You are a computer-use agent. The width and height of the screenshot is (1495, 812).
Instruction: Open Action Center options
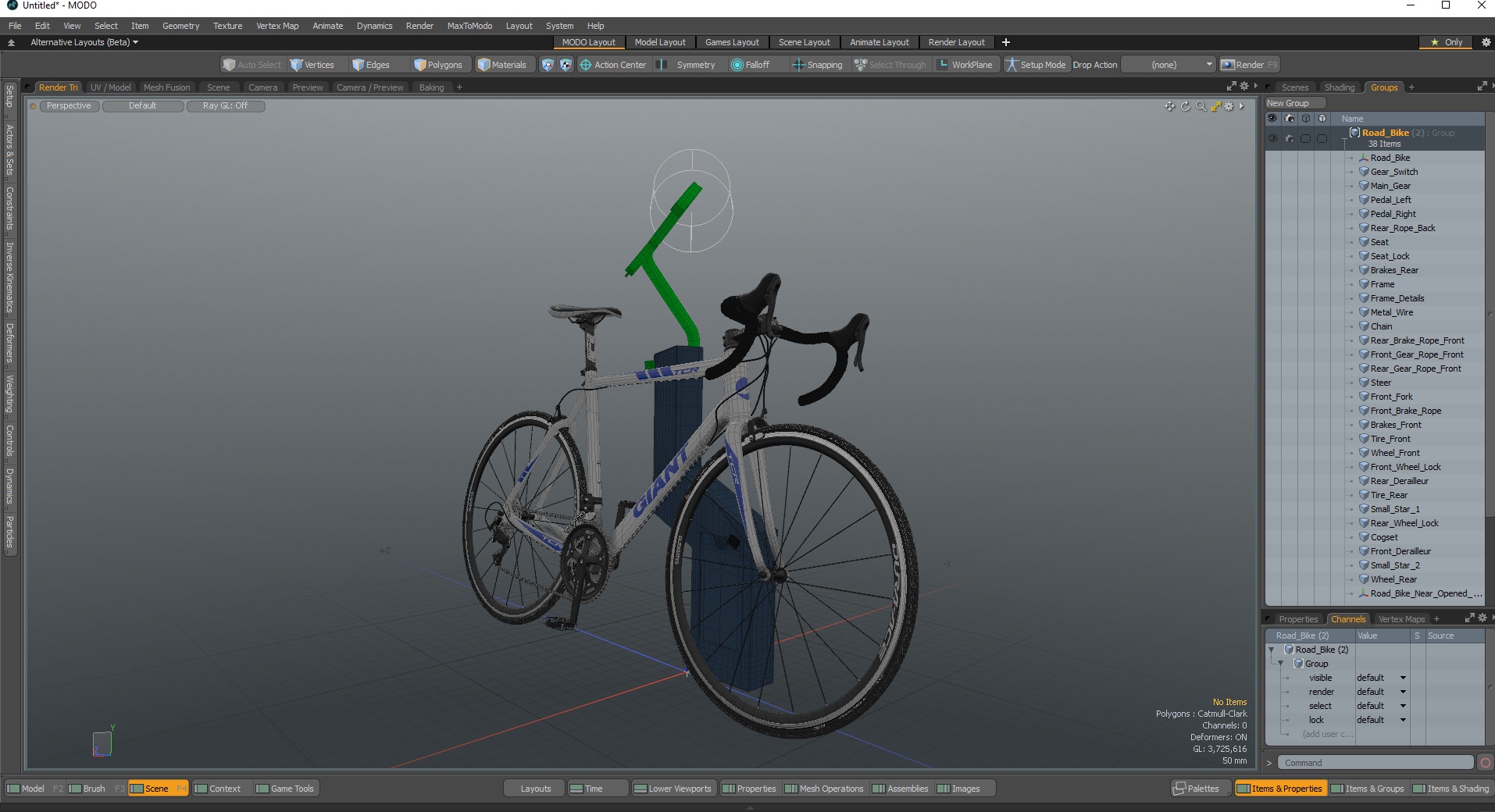pyautogui.click(x=613, y=65)
